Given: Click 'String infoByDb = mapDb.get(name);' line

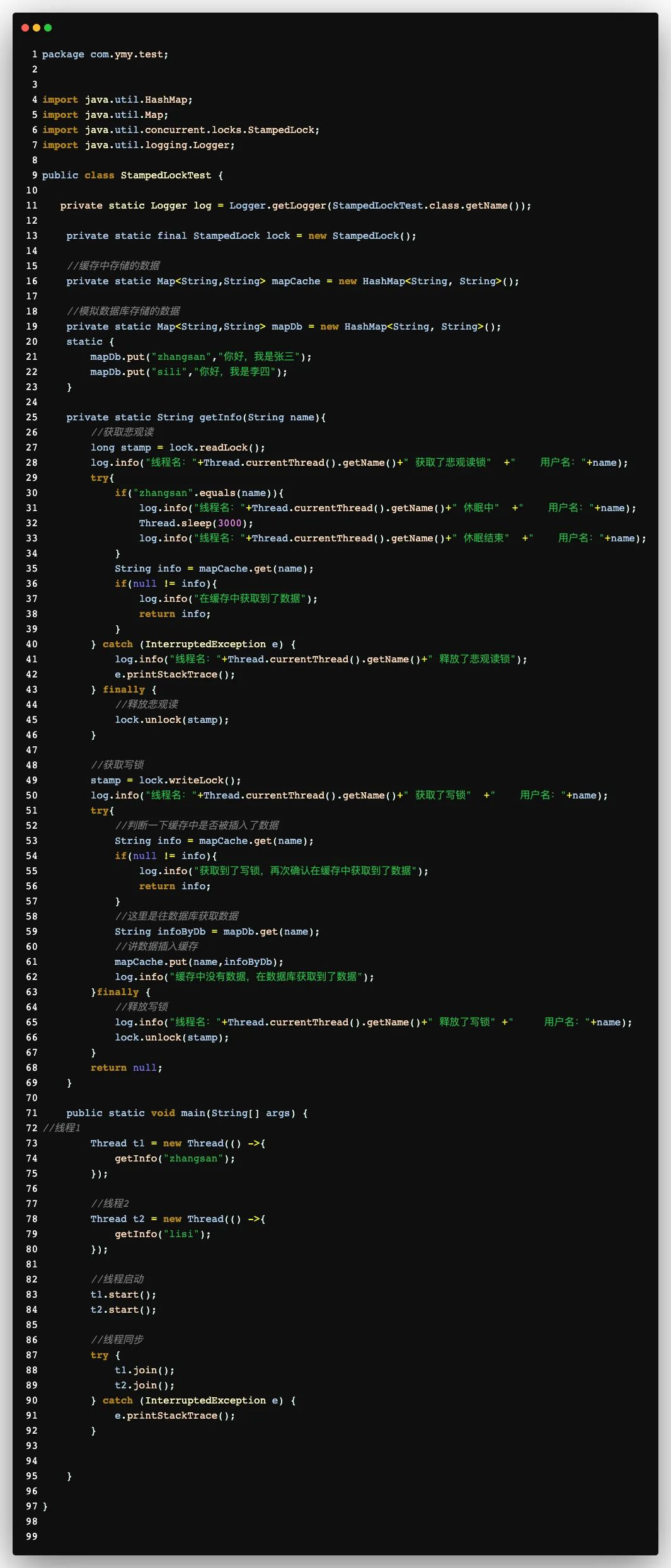Looking at the screenshot, I should click(x=217, y=931).
